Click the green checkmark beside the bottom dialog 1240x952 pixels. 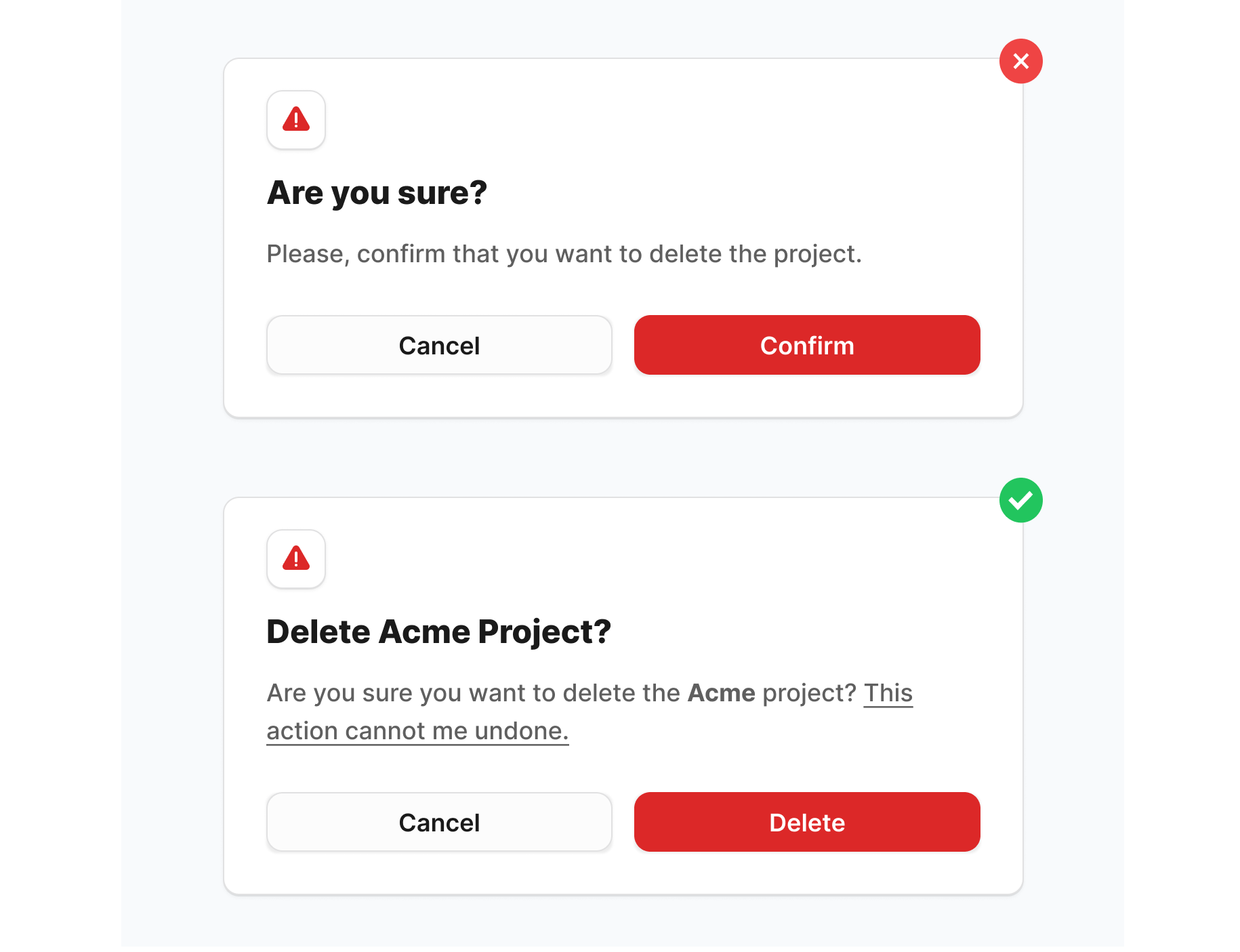click(1020, 500)
